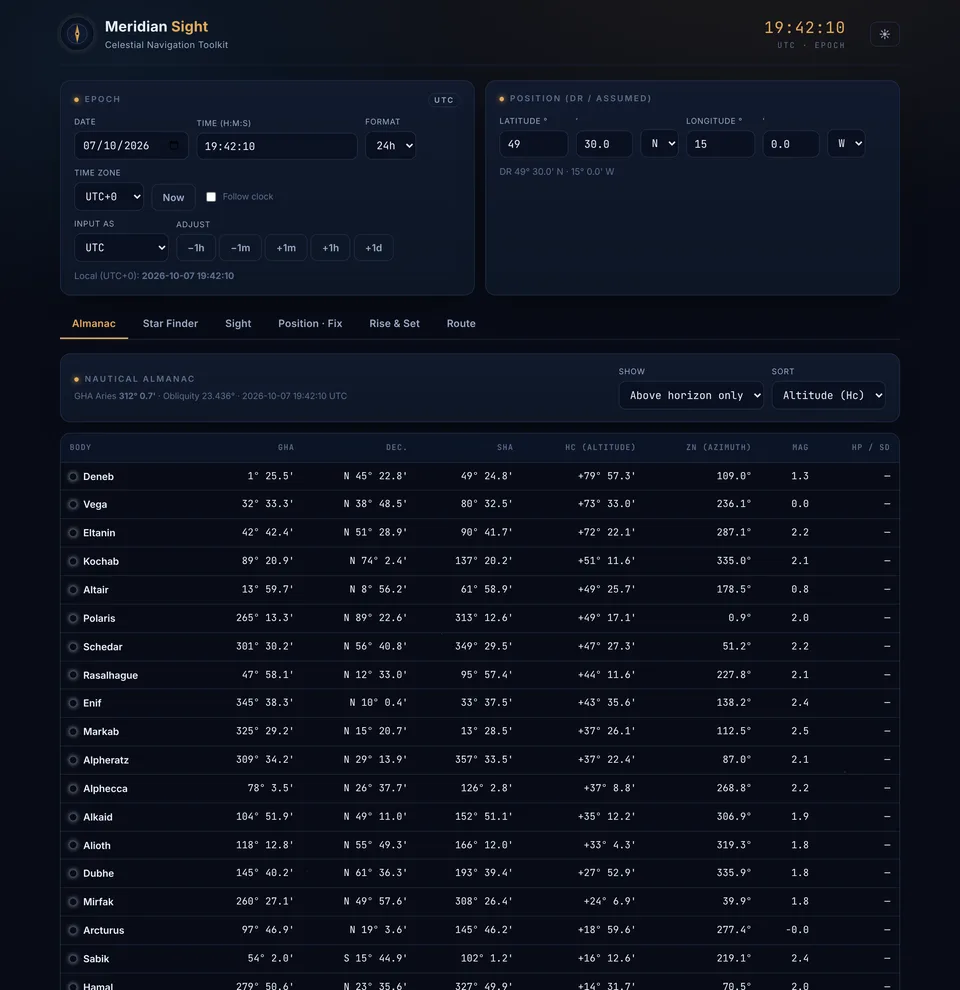Screen dimensions: 960x990
Task: Click the longitude minutes field 0.0
Action: [791, 144]
